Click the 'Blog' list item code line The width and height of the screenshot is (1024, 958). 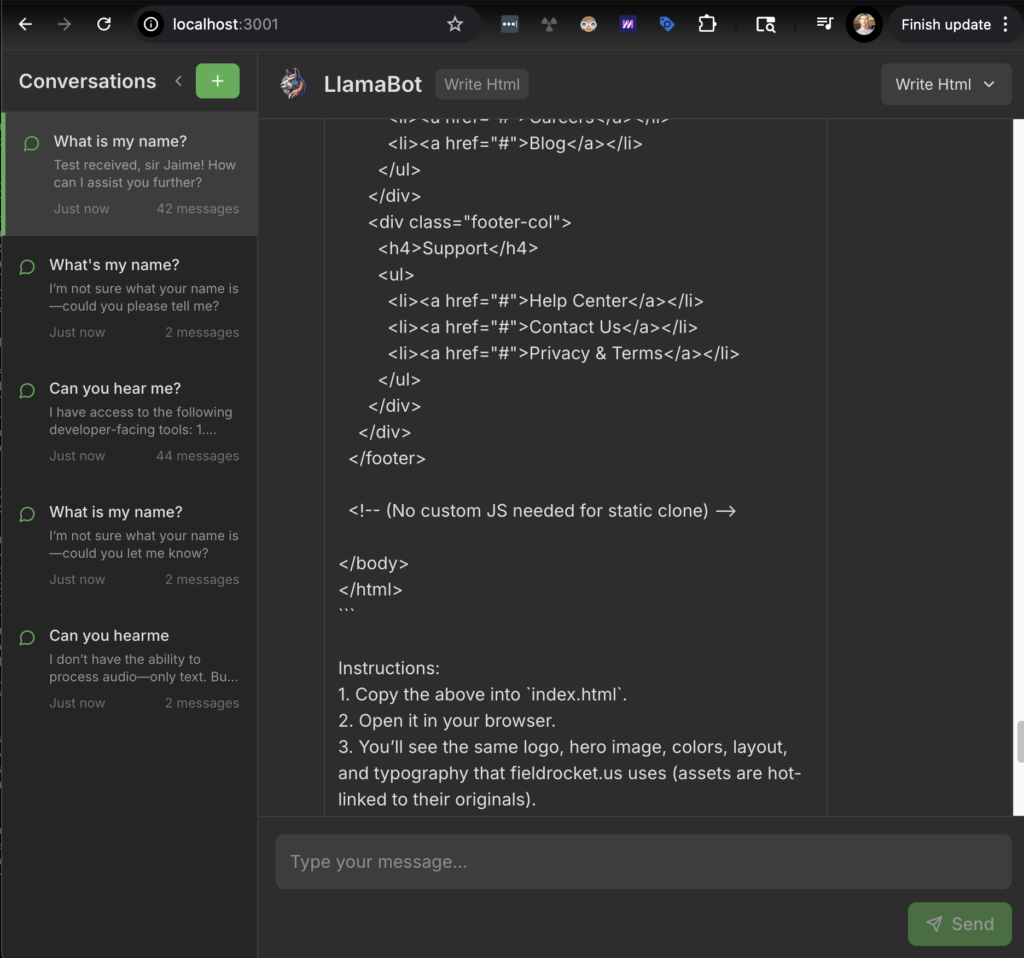(x=515, y=144)
